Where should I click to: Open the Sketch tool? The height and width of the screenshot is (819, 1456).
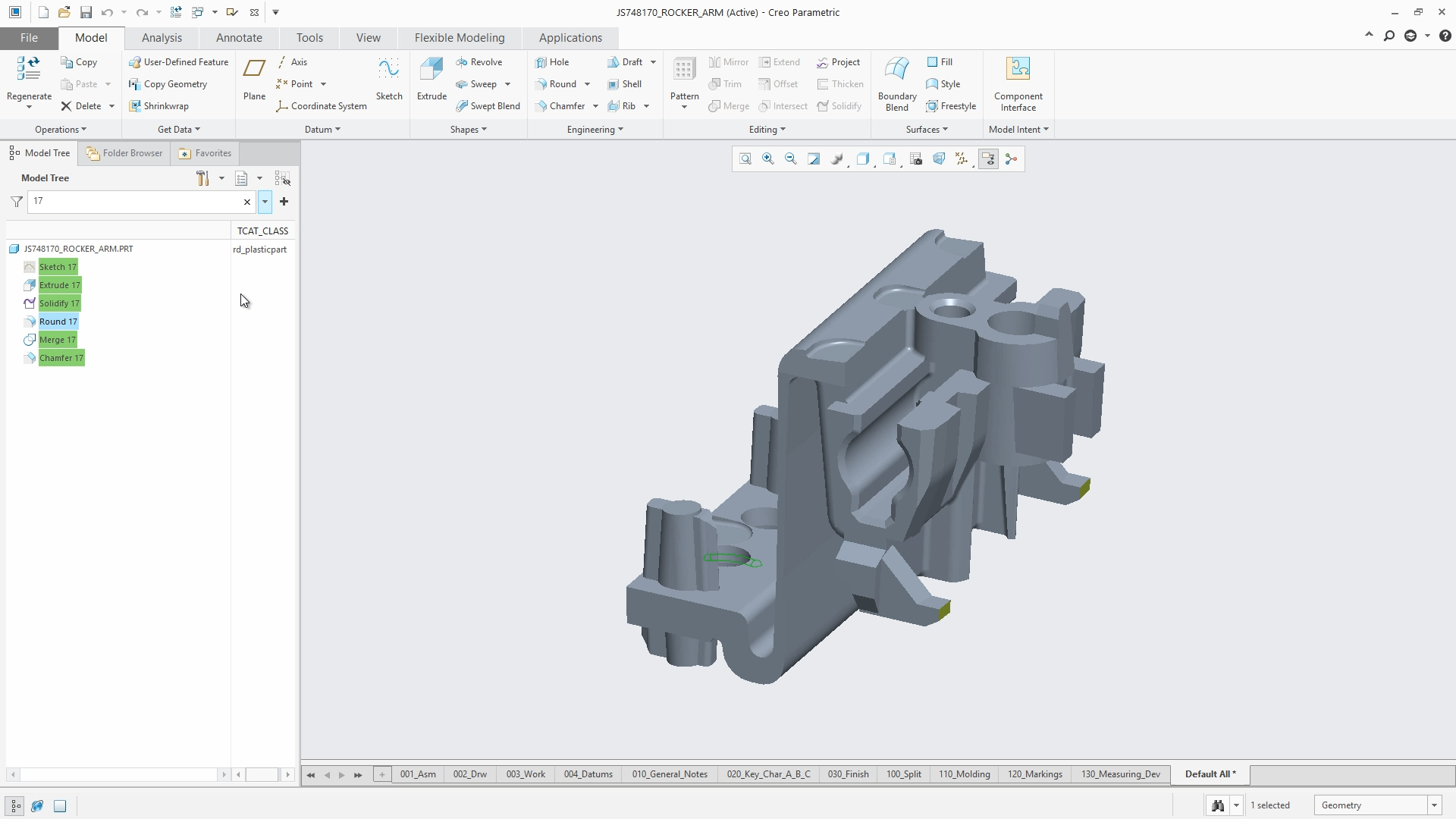point(389,79)
